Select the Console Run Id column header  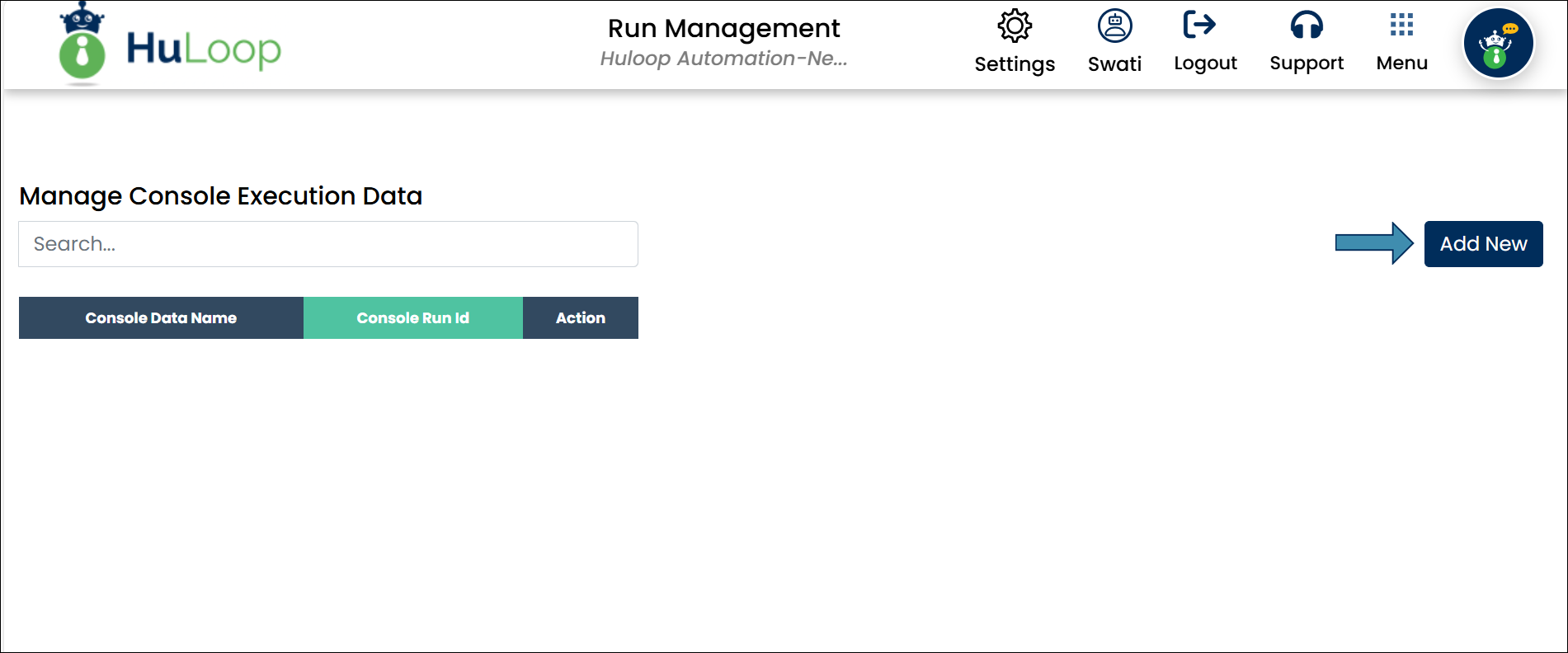coord(412,318)
